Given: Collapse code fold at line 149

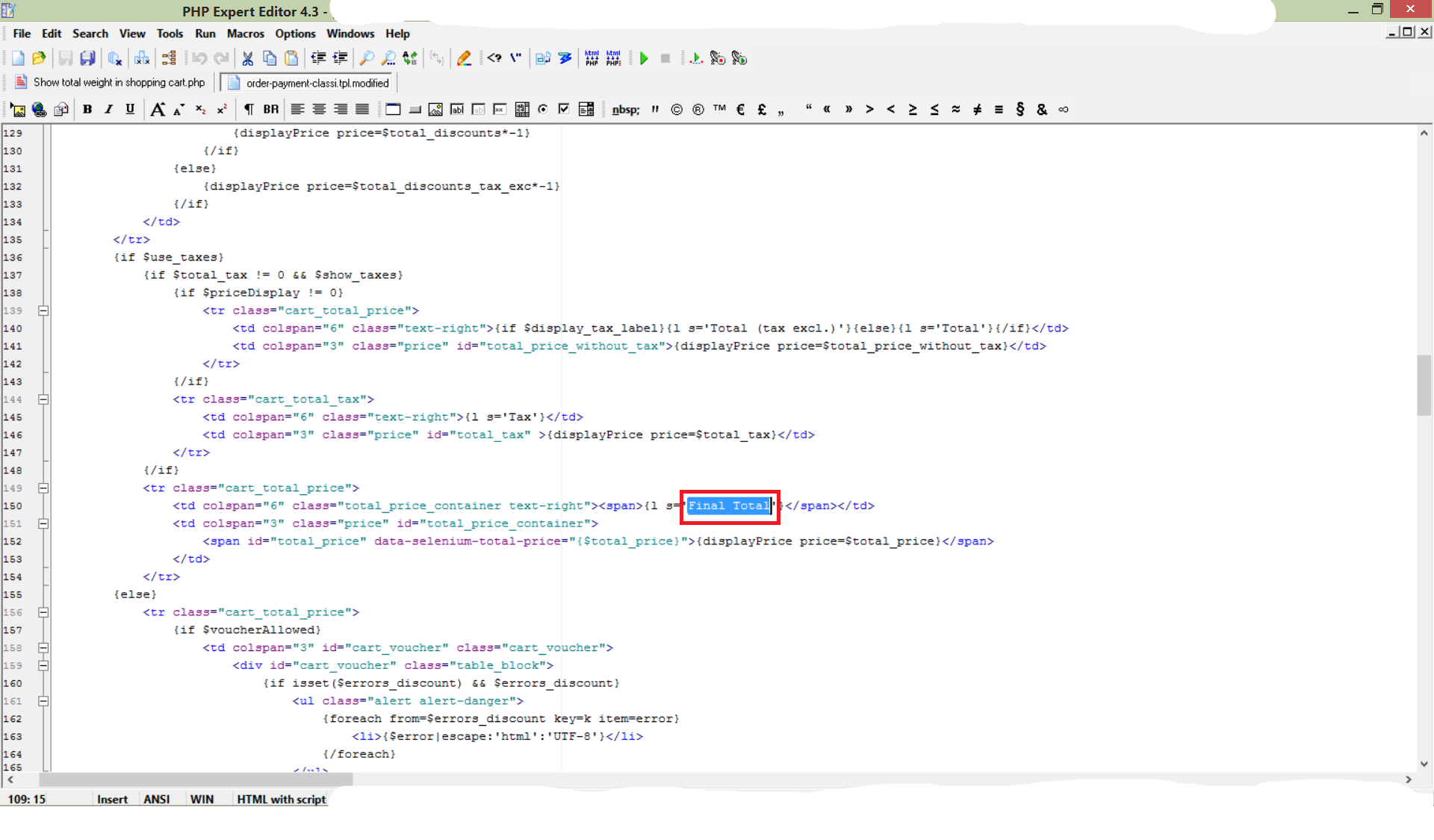Looking at the screenshot, I should point(43,488).
